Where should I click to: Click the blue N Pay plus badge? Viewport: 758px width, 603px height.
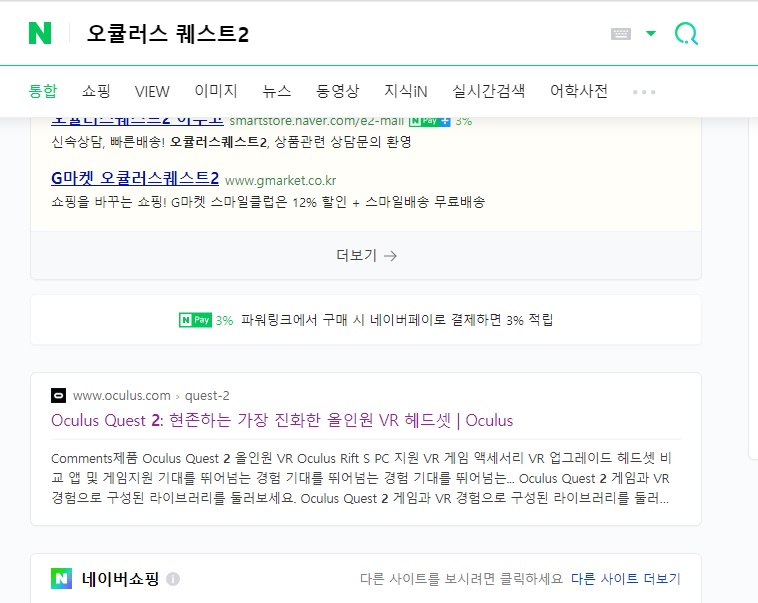tap(429, 121)
